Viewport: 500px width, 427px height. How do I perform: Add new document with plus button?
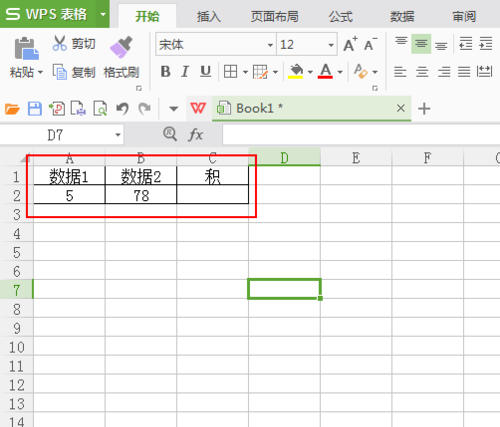[x=424, y=109]
